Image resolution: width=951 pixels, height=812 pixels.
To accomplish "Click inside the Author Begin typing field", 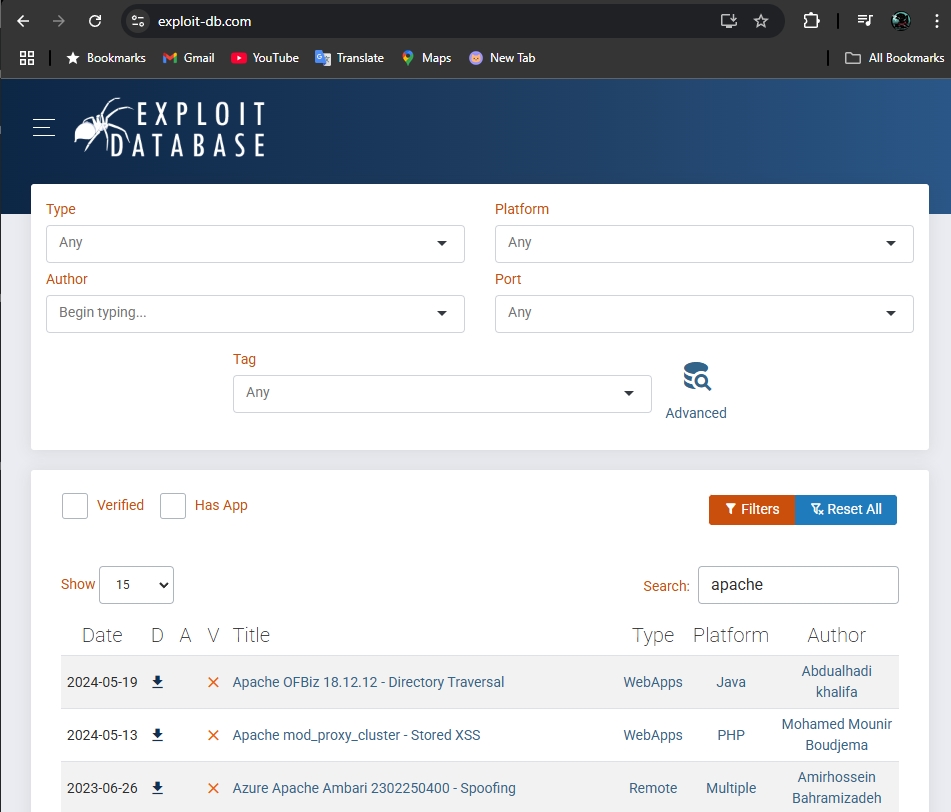I will pyautogui.click(x=255, y=313).
